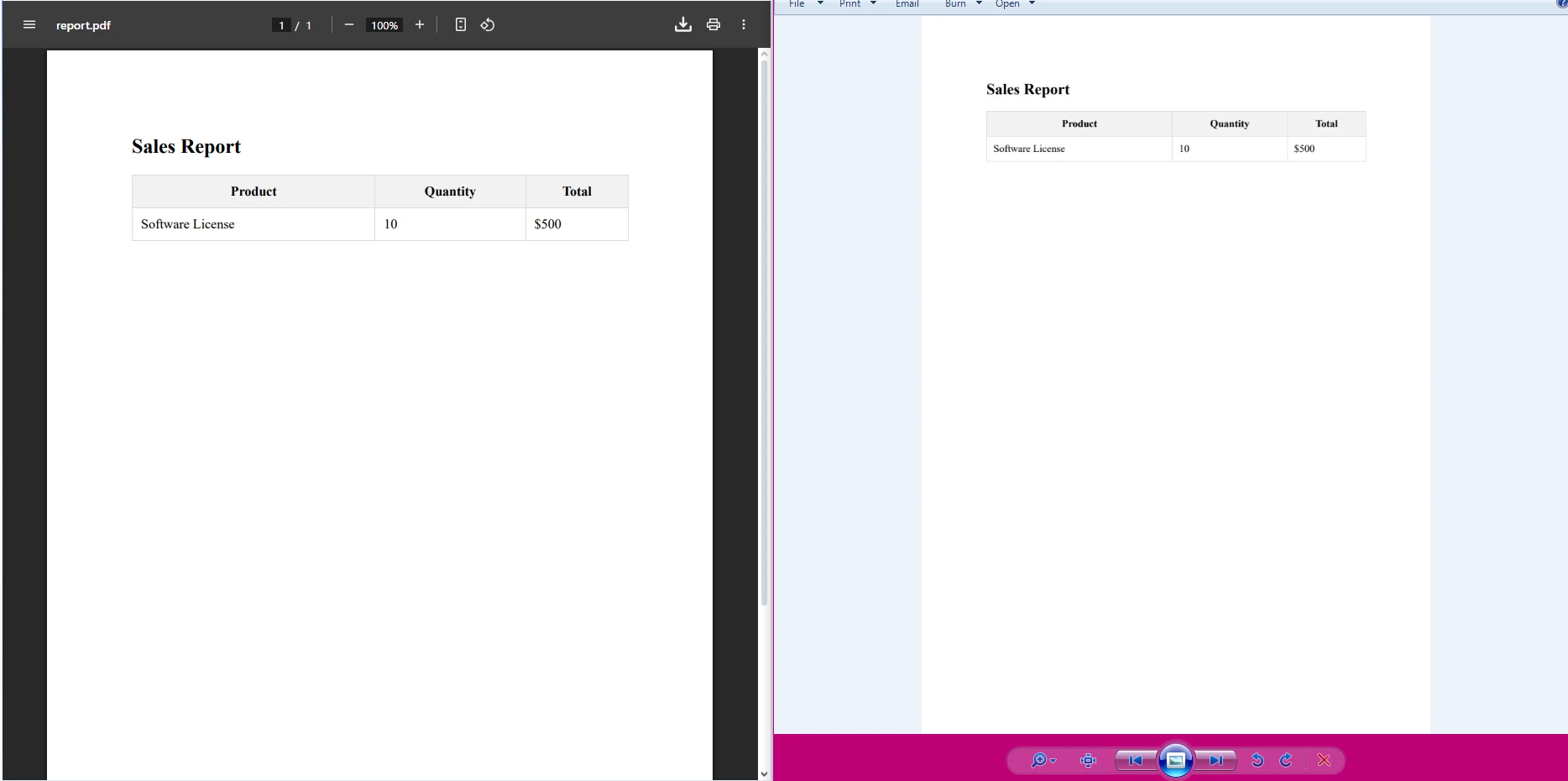Viewport: 1568px width, 781px height.
Task: Rotate the photo clockwise
Action: [x=1285, y=760]
